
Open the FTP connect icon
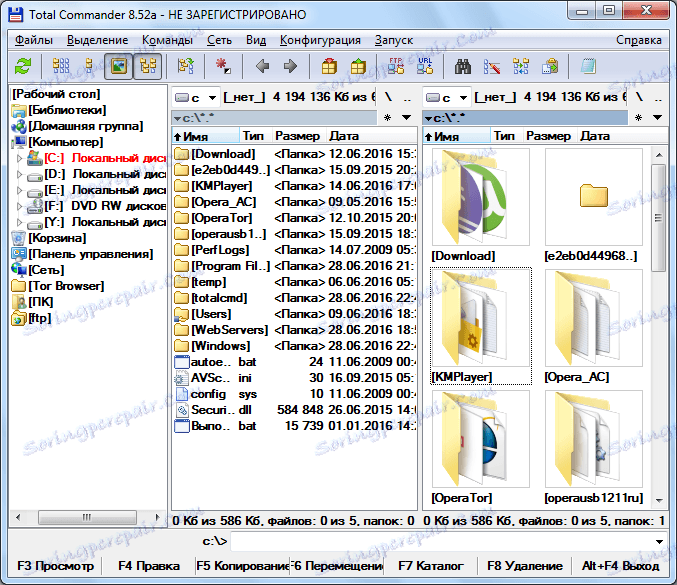396,66
